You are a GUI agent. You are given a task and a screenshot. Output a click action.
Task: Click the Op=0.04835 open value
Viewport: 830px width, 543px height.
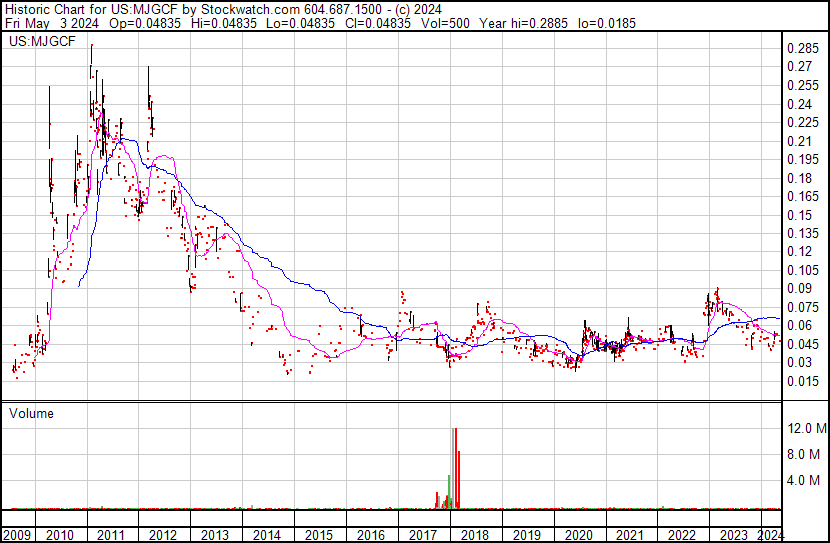tap(145, 23)
